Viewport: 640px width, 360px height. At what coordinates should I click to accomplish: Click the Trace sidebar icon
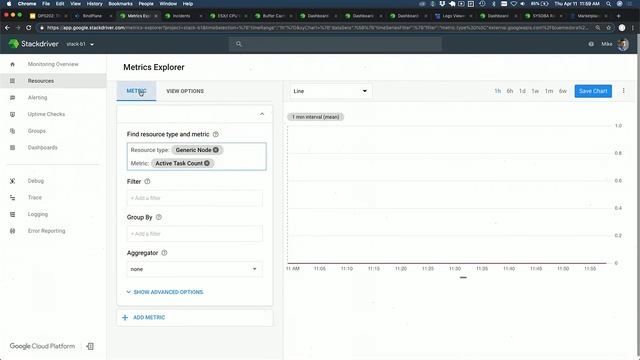12,198
